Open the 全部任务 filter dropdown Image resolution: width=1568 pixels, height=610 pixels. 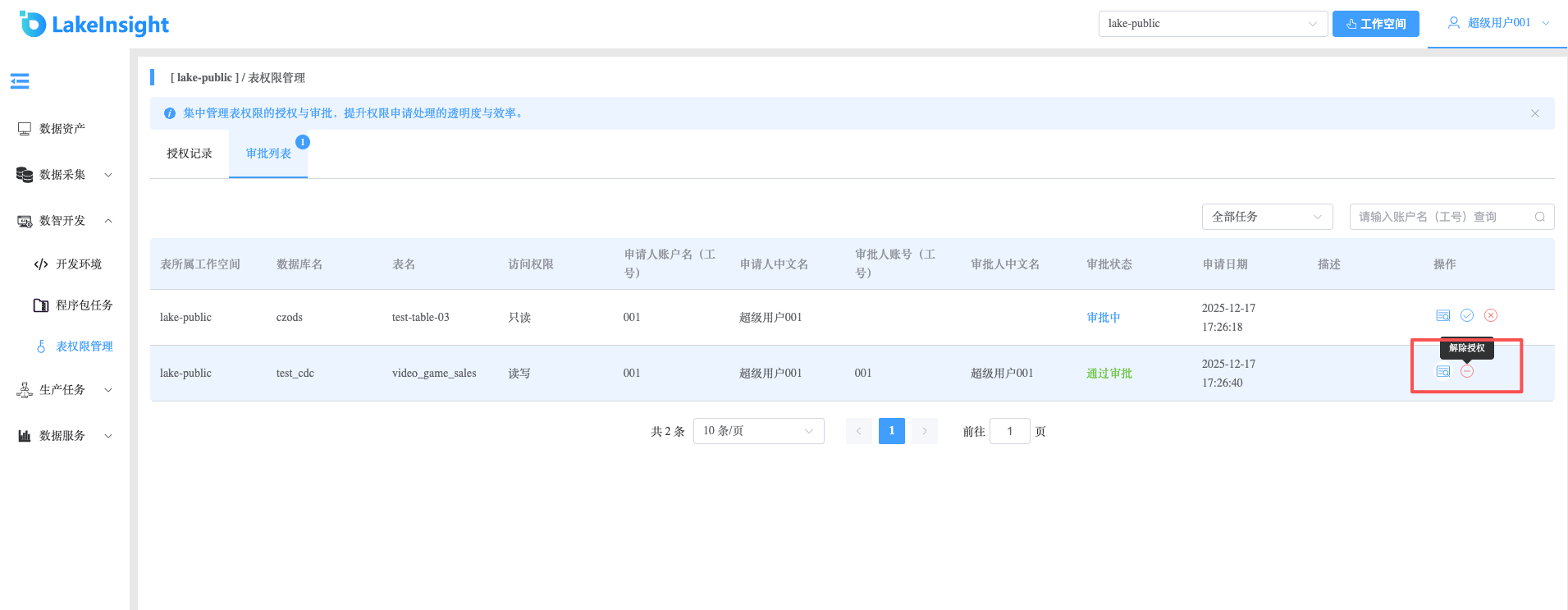pyautogui.click(x=1267, y=217)
